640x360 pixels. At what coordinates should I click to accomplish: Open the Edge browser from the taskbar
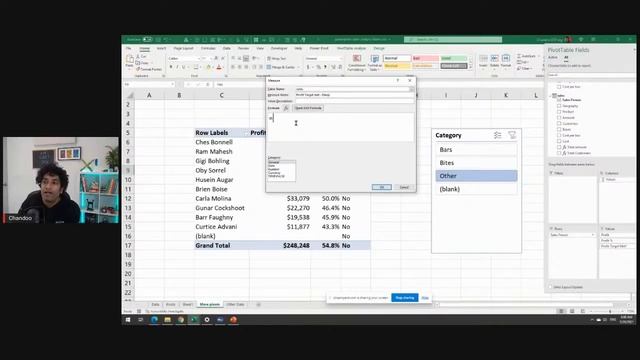(154, 320)
